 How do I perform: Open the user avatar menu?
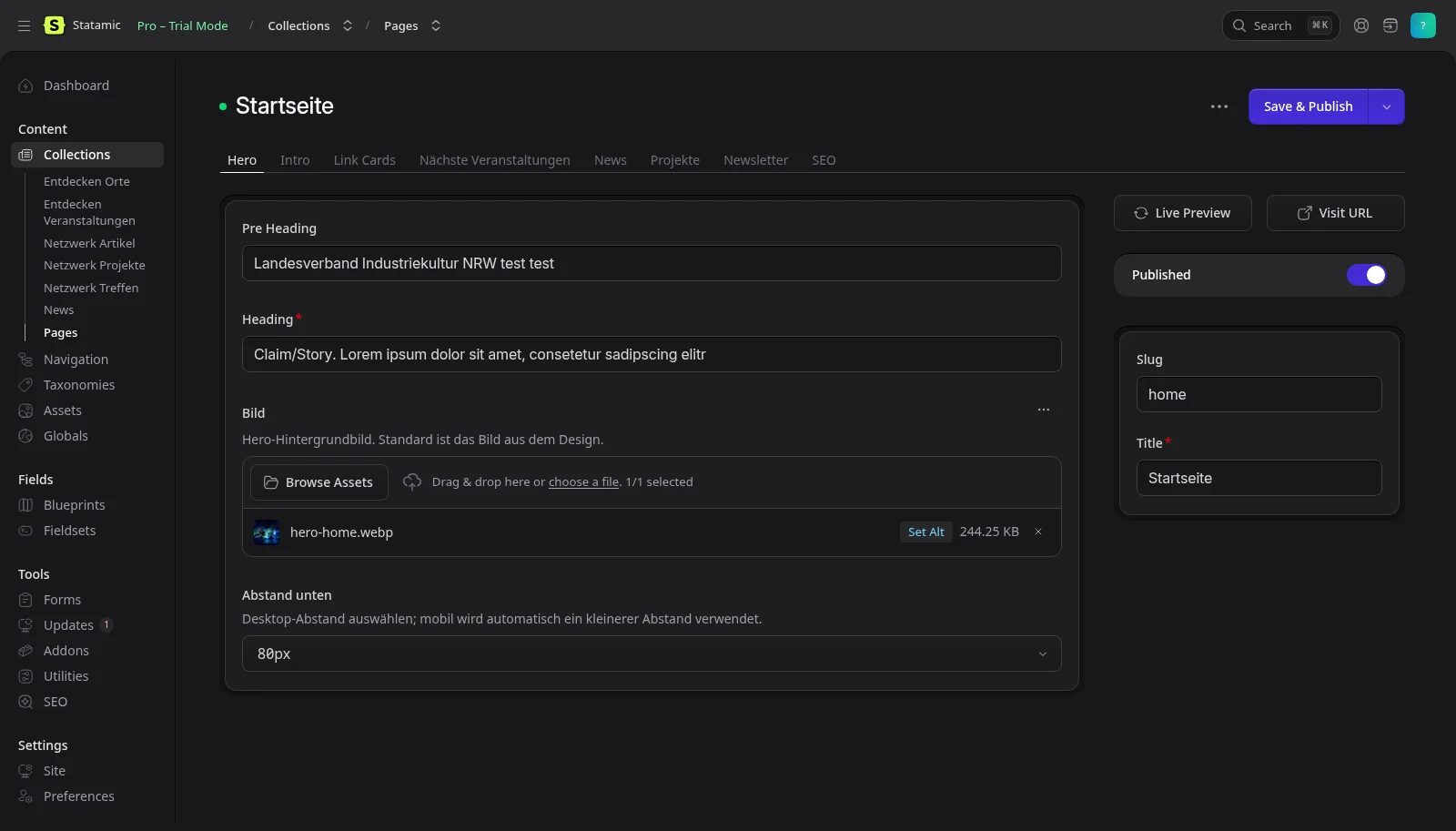(x=1423, y=25)
